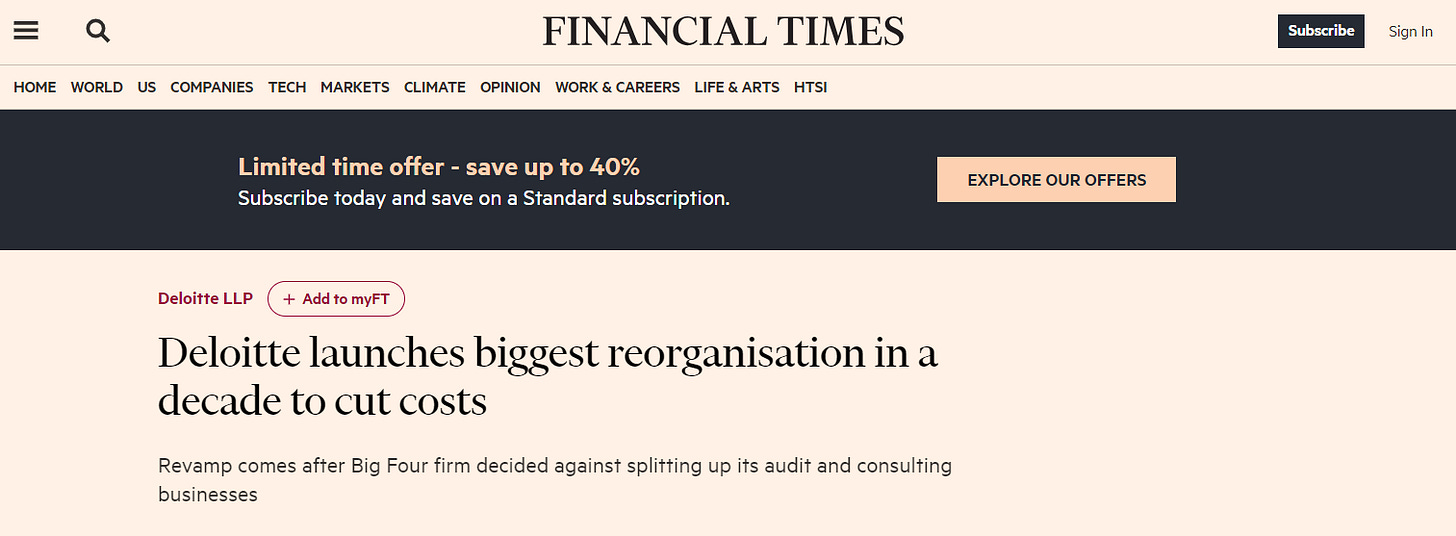Open the hamburger navigation menu
The width and height of the screenshot is (1456, 536).
point(26,31)
